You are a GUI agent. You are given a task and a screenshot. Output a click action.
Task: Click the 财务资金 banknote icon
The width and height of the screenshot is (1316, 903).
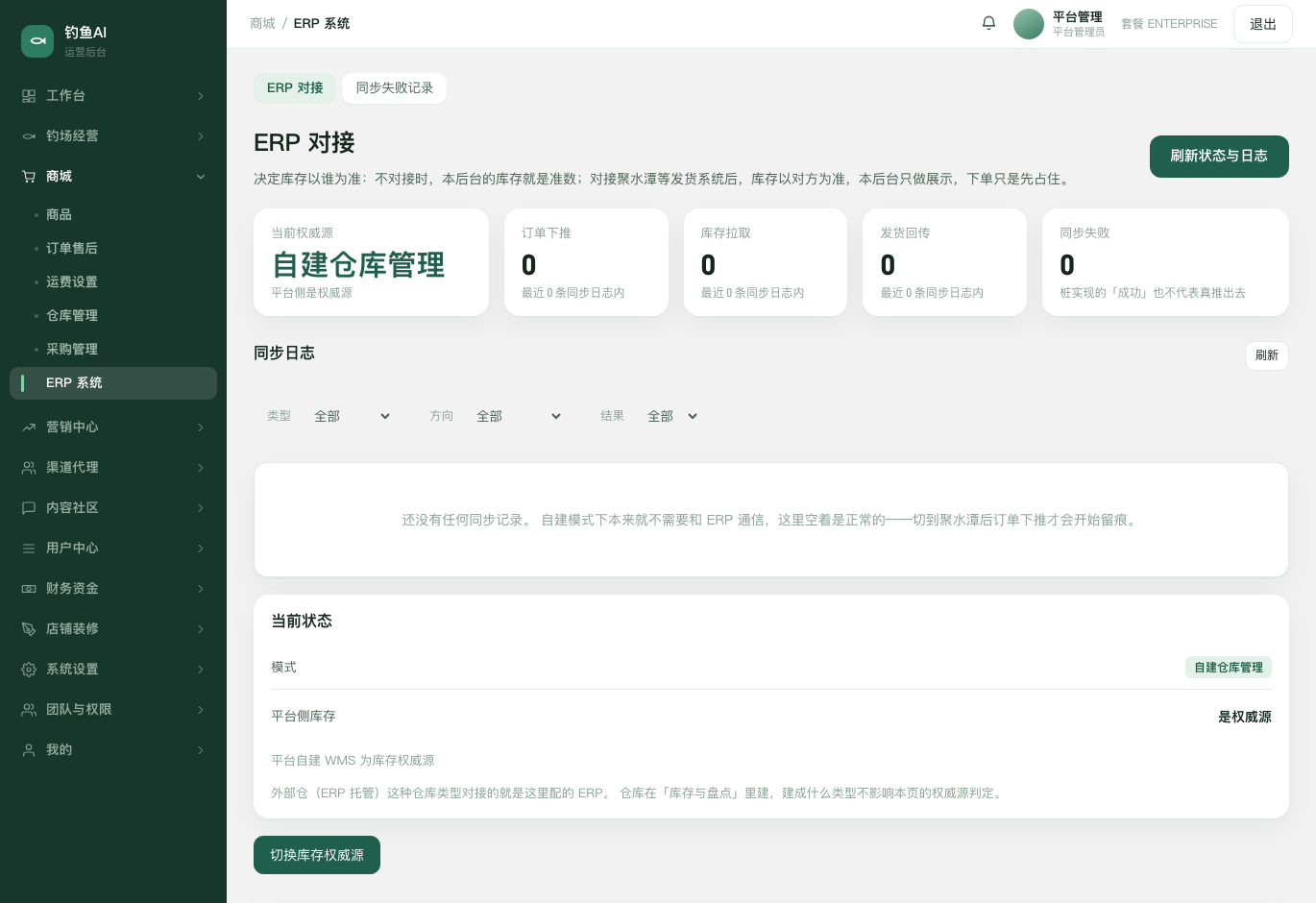pos(29,589)
